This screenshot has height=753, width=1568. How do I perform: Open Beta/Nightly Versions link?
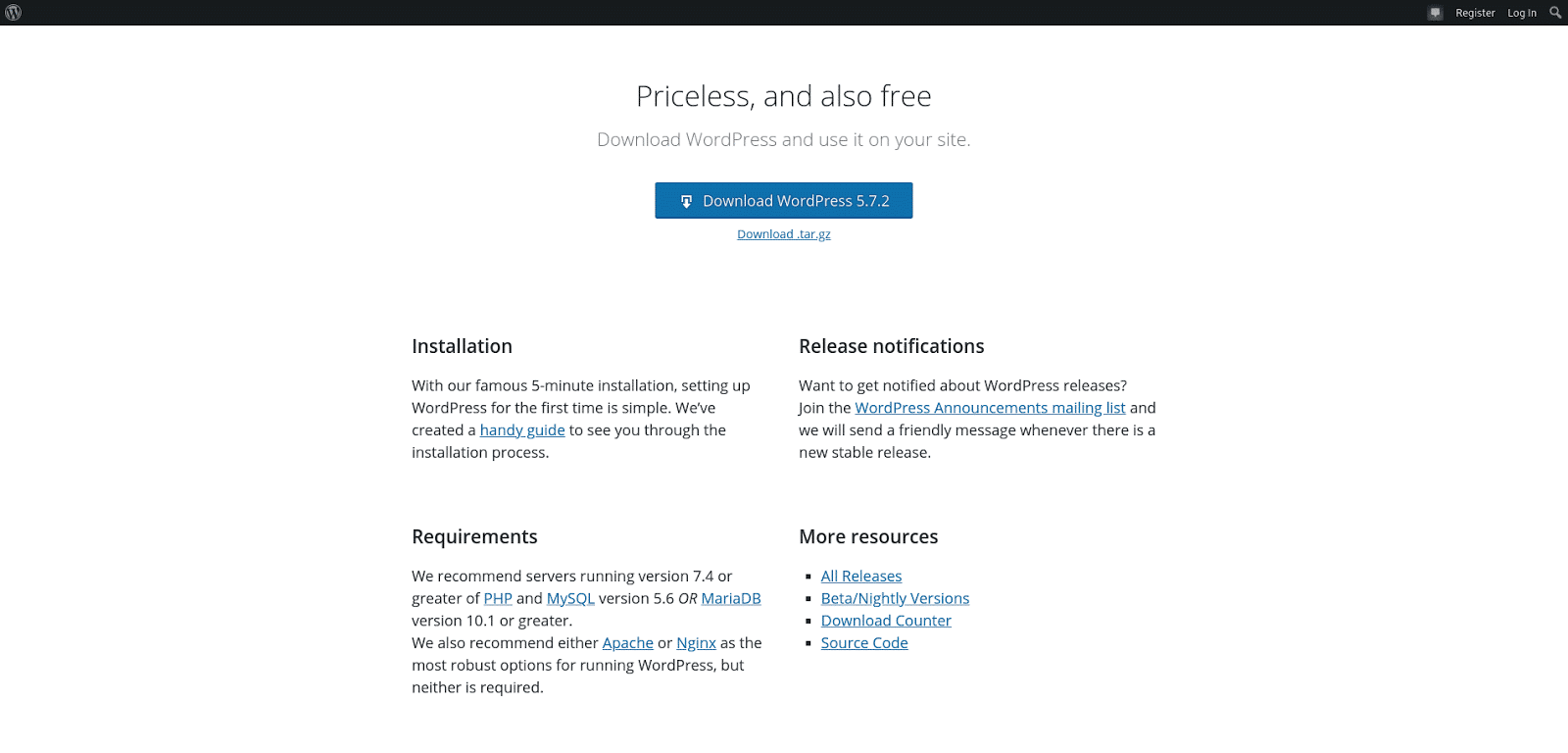click(895, 598)
